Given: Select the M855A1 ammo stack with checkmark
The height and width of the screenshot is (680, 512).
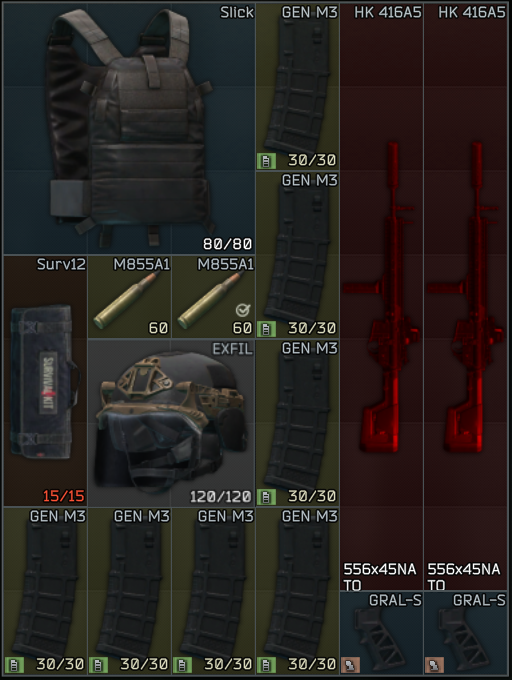Looking at the screenshot, I should pyautogui.click(x=213, y=297).
